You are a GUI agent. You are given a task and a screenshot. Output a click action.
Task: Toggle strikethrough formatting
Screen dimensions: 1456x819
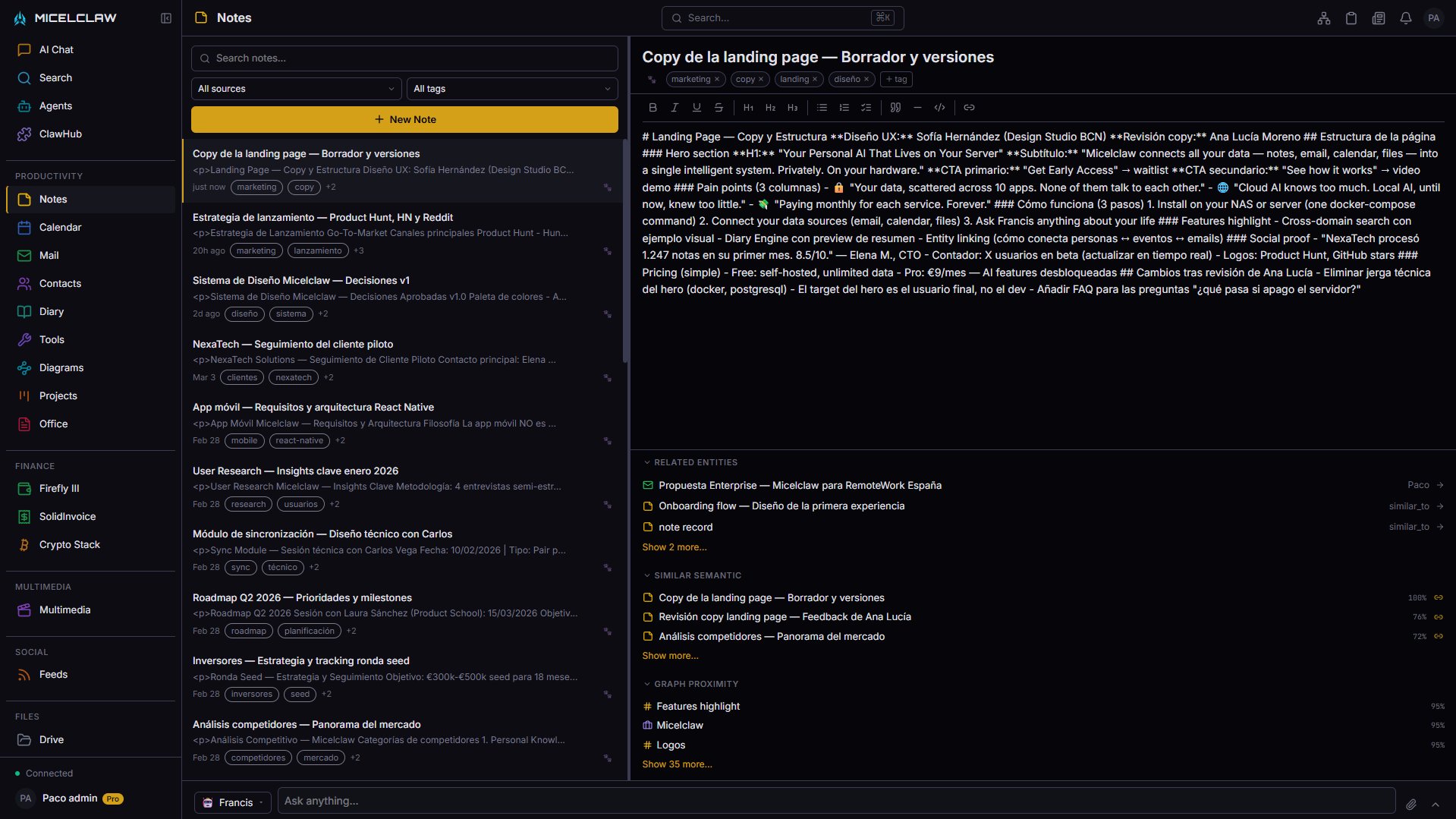(x=718, y=107)
